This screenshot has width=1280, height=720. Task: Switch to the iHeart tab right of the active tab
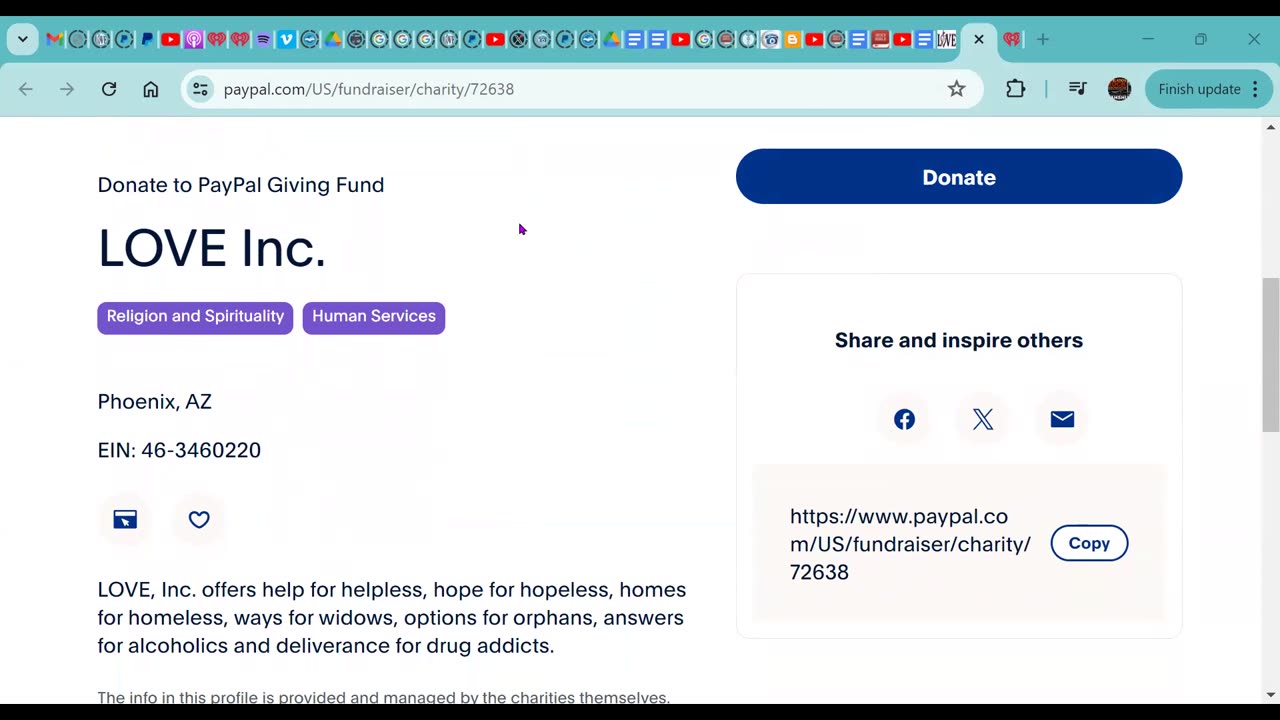click(x=1012, y=40)
